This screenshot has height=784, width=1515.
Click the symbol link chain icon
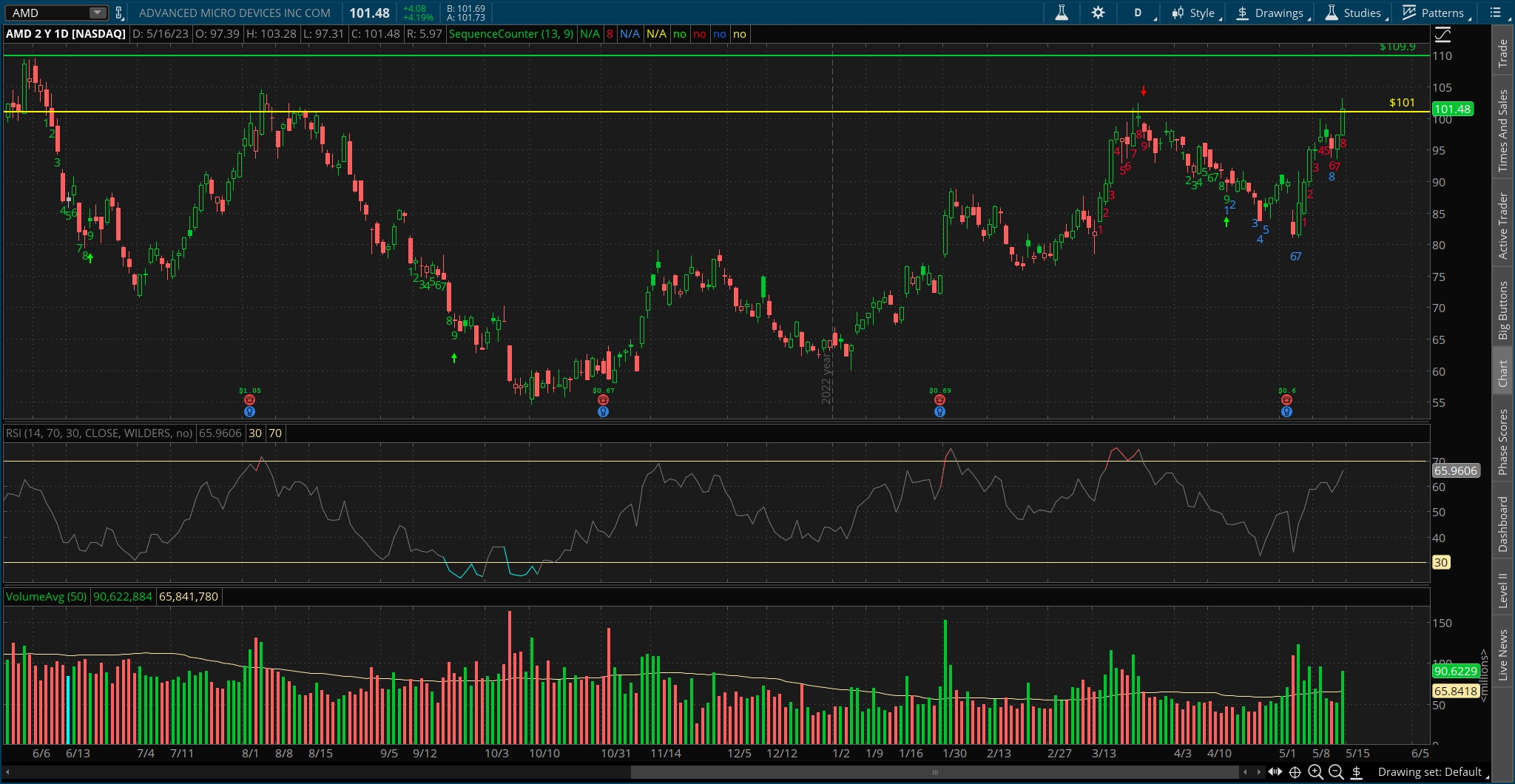118,13
